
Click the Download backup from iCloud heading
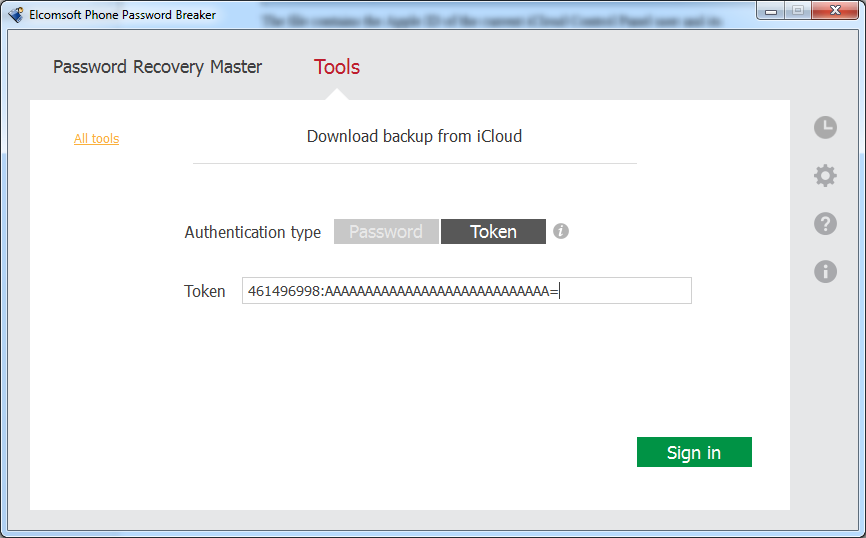click(x=414, y=136)
